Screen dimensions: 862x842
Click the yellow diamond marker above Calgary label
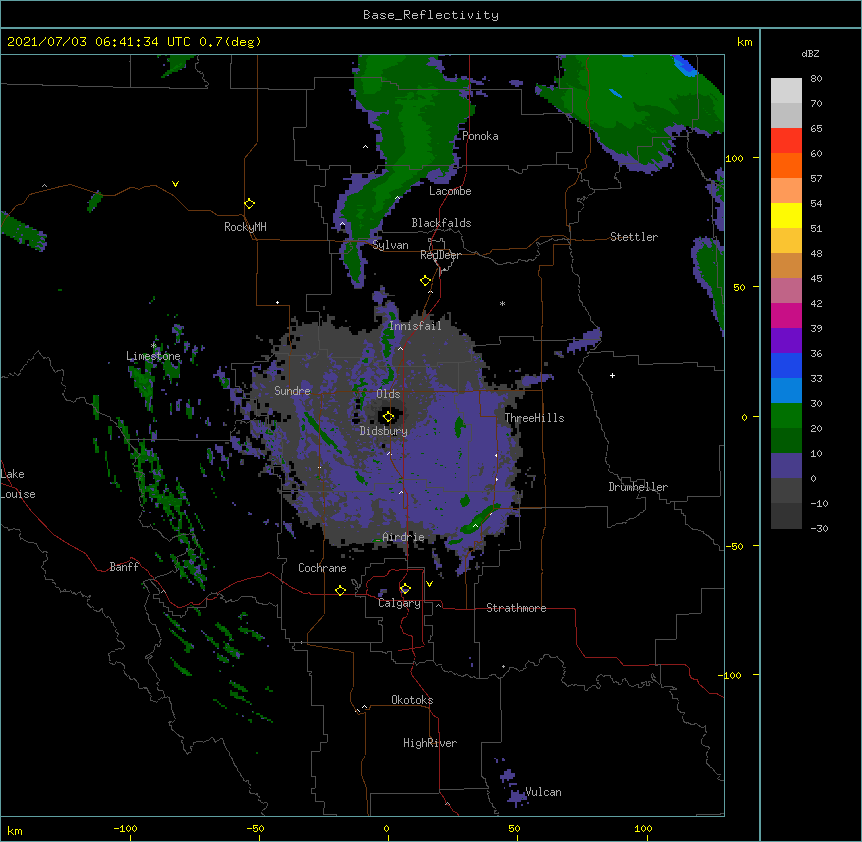pos(405,589)
